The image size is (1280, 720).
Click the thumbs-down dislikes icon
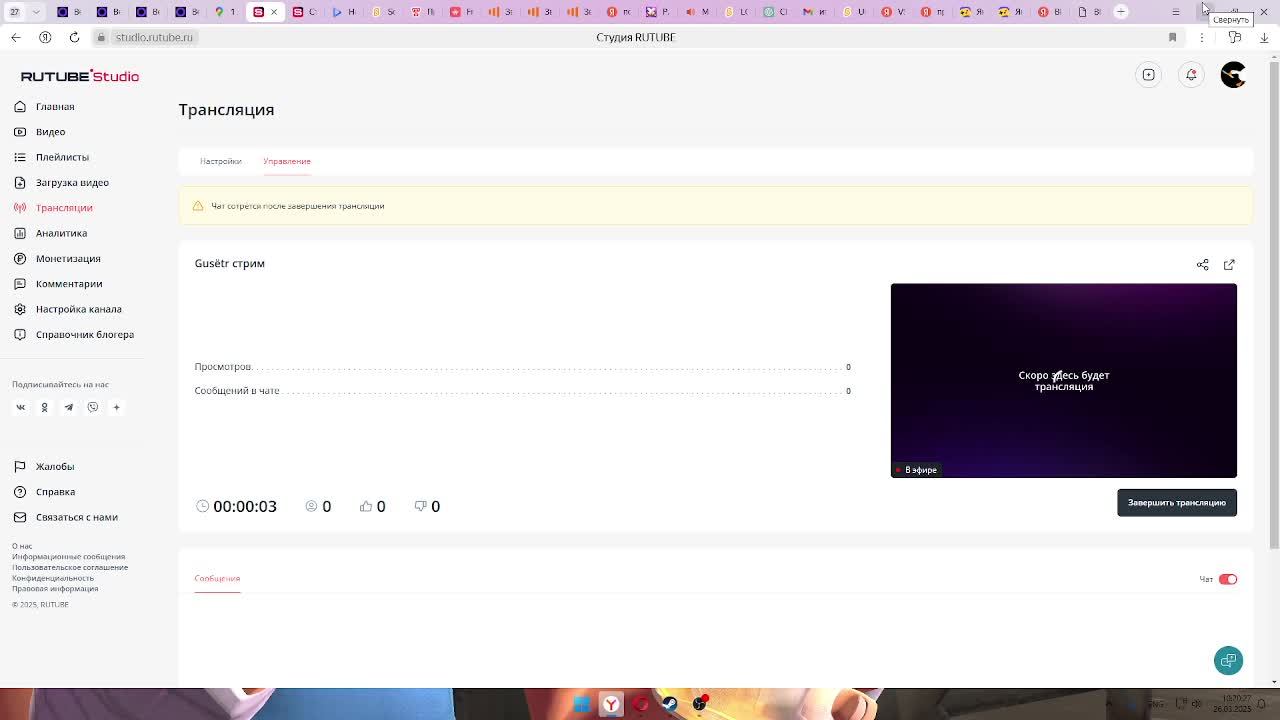pyautogui.click(x=420, y=506)
